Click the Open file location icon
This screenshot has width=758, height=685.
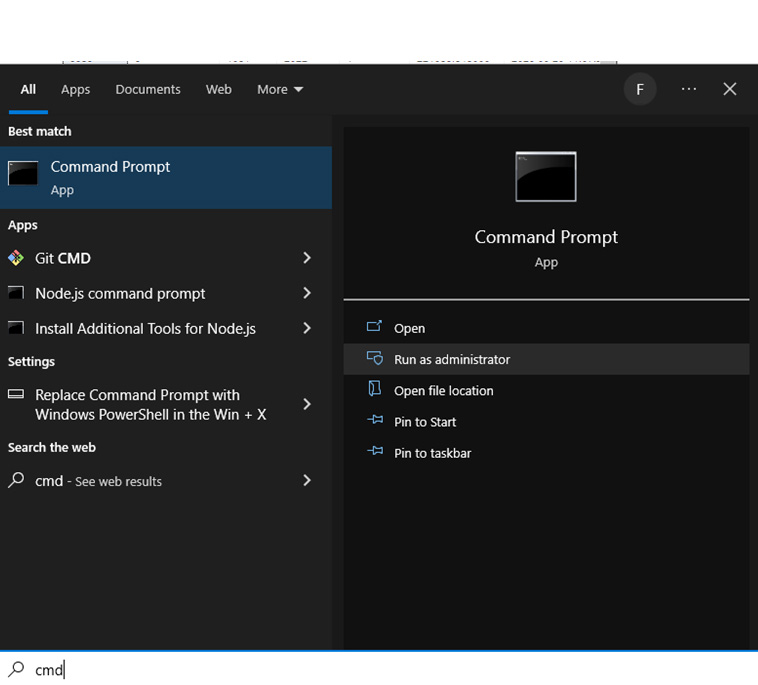coord(374,389)
